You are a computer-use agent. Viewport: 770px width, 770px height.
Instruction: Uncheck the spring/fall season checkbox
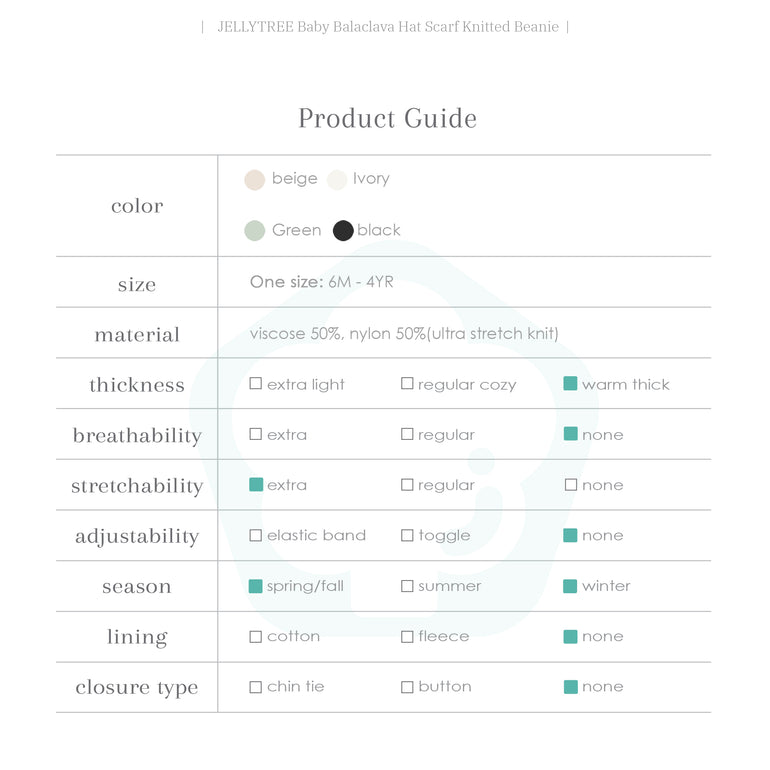(256, 586)
